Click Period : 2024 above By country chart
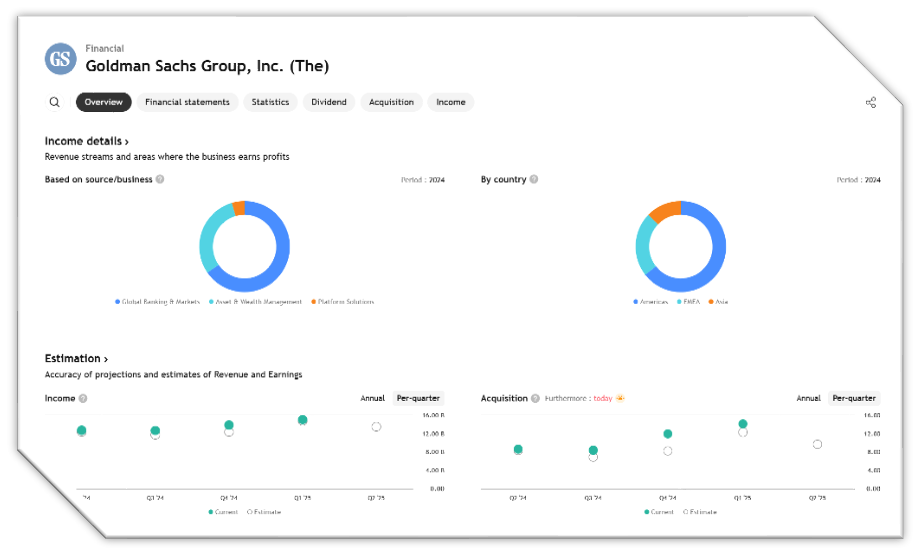The image size is (920, 556). tap(859, 180)
